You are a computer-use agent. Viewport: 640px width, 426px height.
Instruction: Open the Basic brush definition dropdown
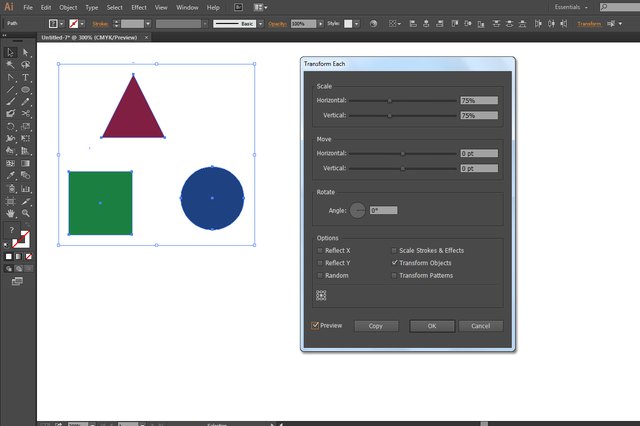coord(261,24)
